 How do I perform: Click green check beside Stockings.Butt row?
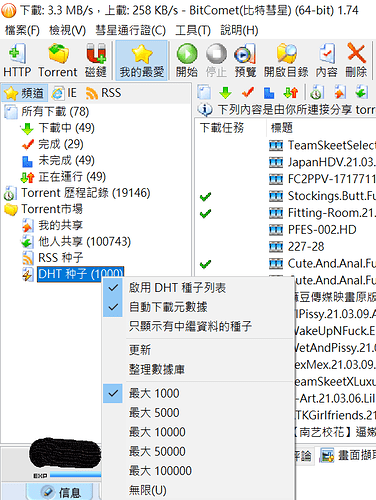pos(205,196)
